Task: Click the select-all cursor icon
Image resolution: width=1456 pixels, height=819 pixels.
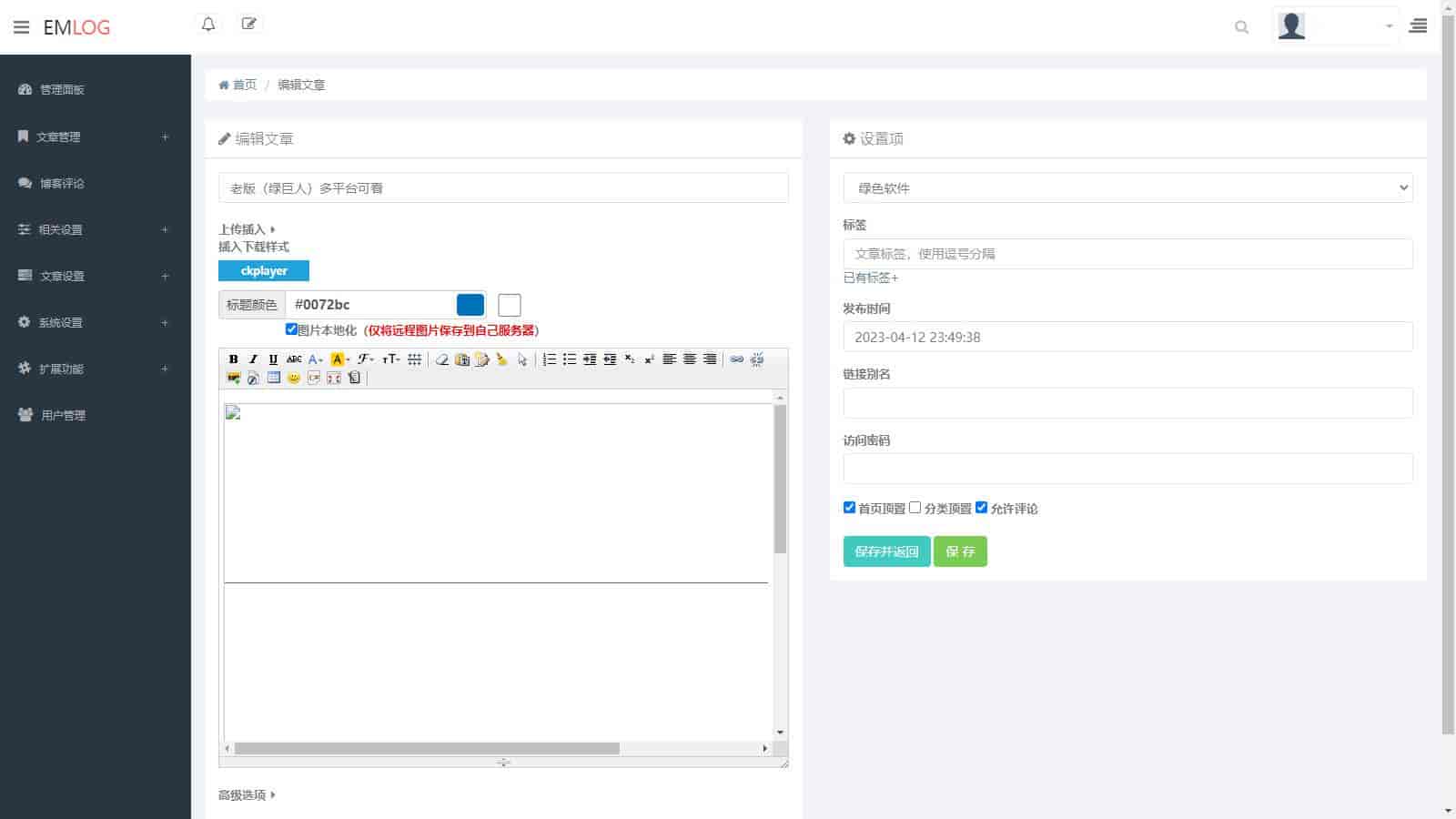Action: (522, 360)
